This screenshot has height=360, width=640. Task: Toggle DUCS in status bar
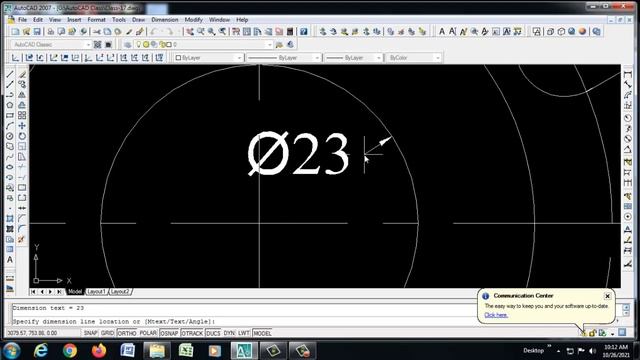pos(213,333)
